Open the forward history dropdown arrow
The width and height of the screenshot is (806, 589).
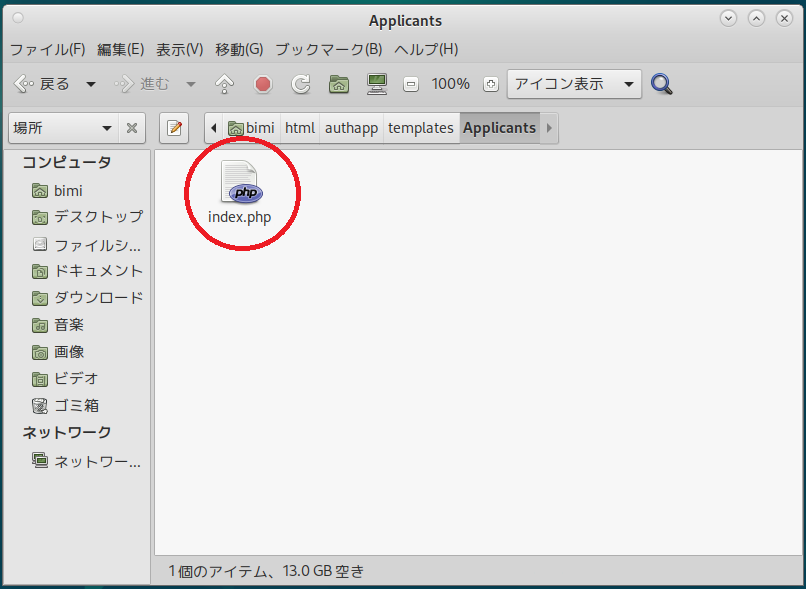tap(191, 84)
